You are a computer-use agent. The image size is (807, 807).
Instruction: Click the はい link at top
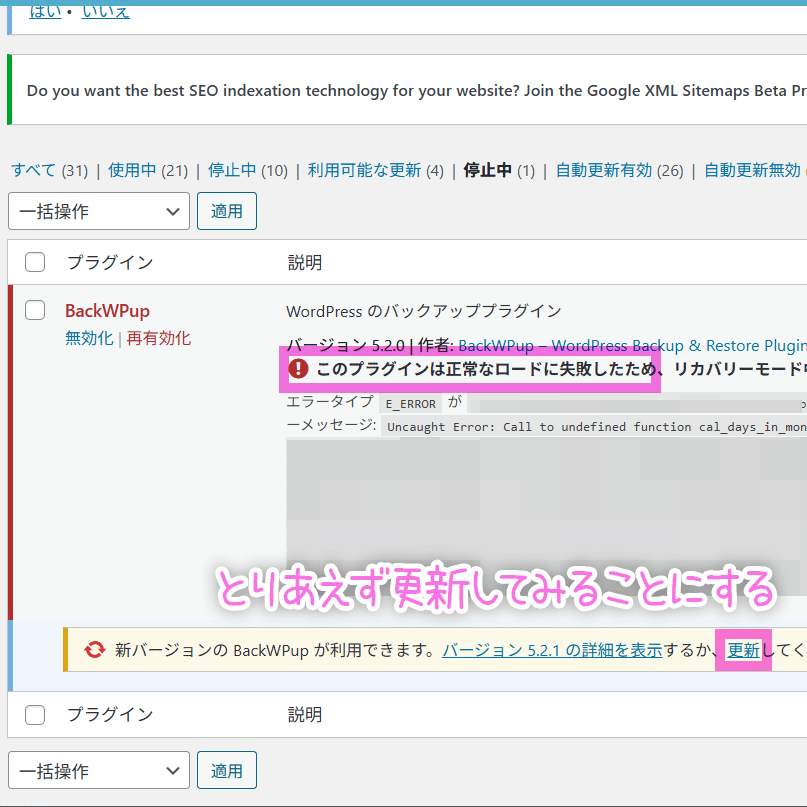(x=45, y=11)
